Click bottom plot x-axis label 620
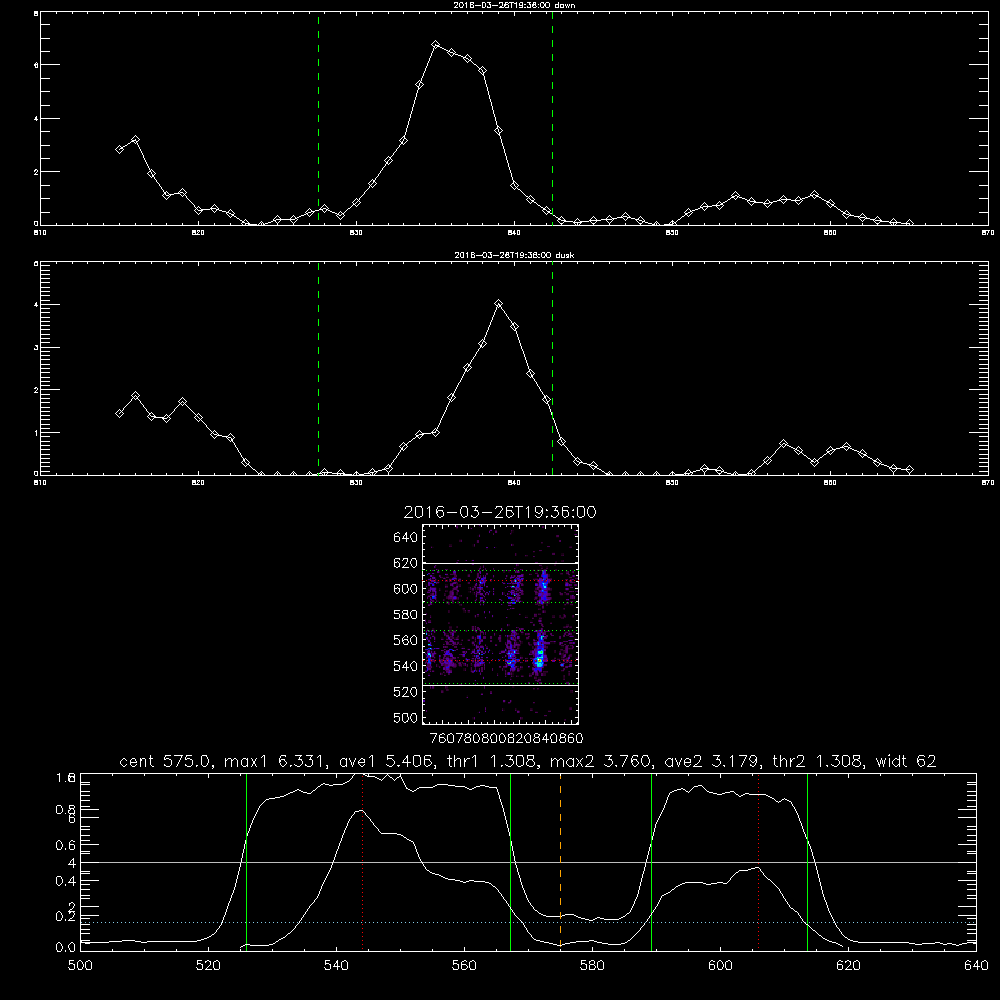Viewport: 1000px width, 1000px height. point(848,965)
